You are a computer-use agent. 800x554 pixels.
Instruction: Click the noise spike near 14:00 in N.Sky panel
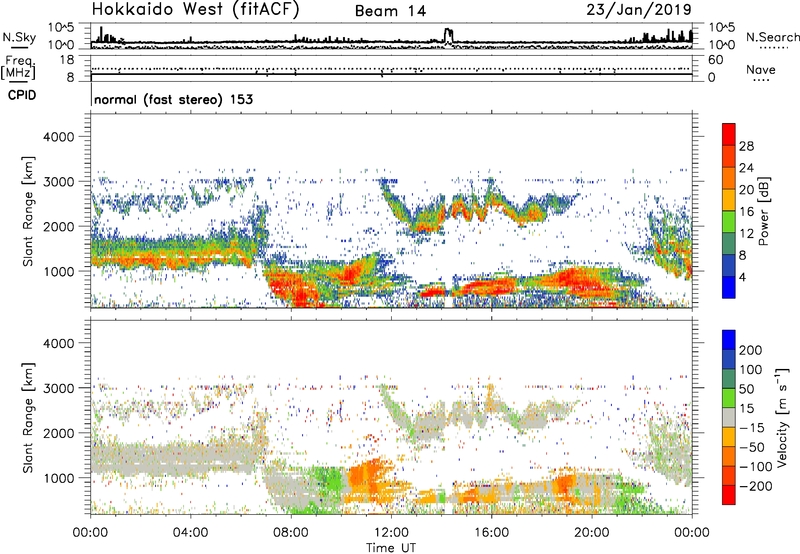coord(448,36)
